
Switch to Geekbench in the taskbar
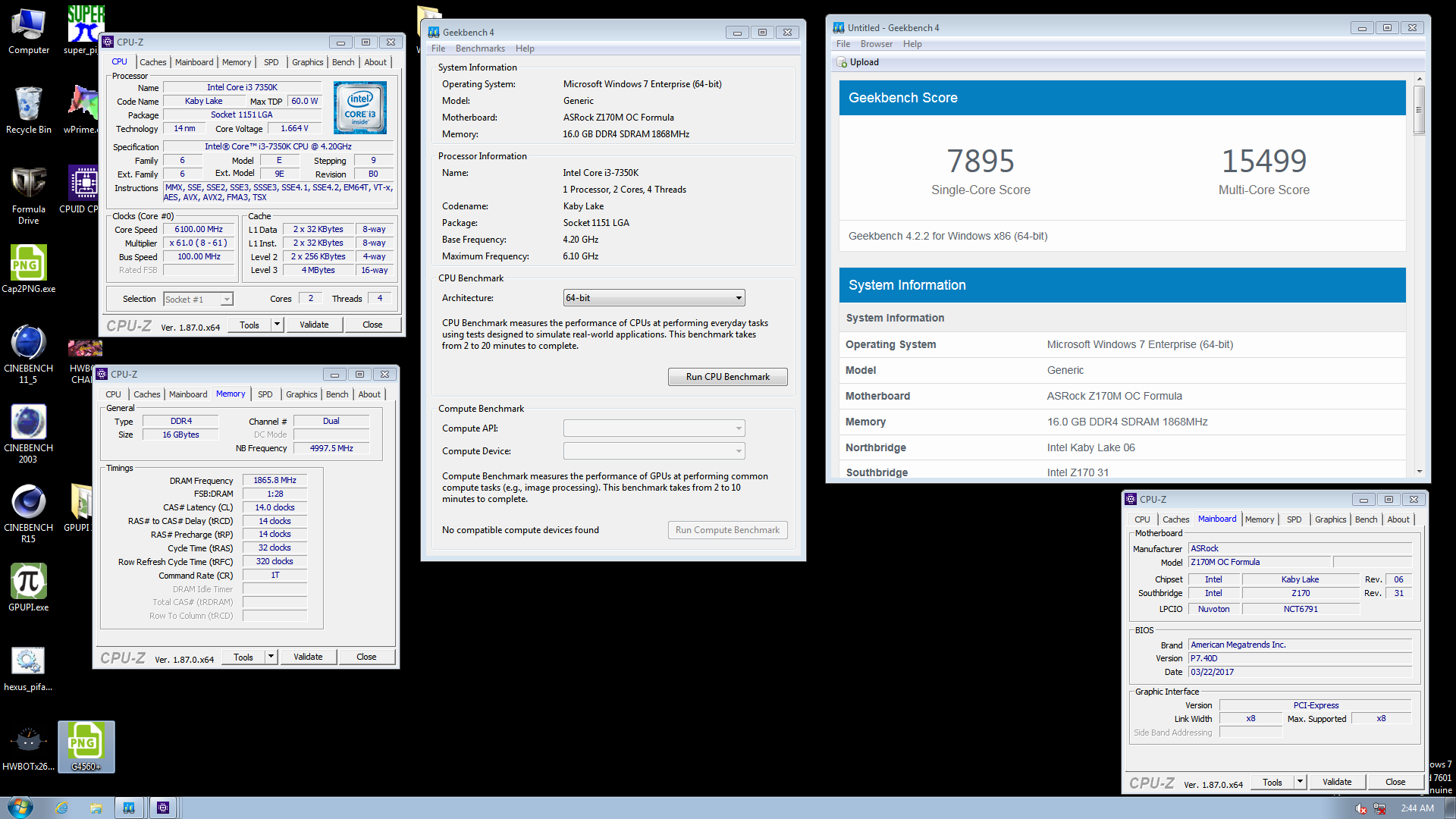tap(129, 808)
